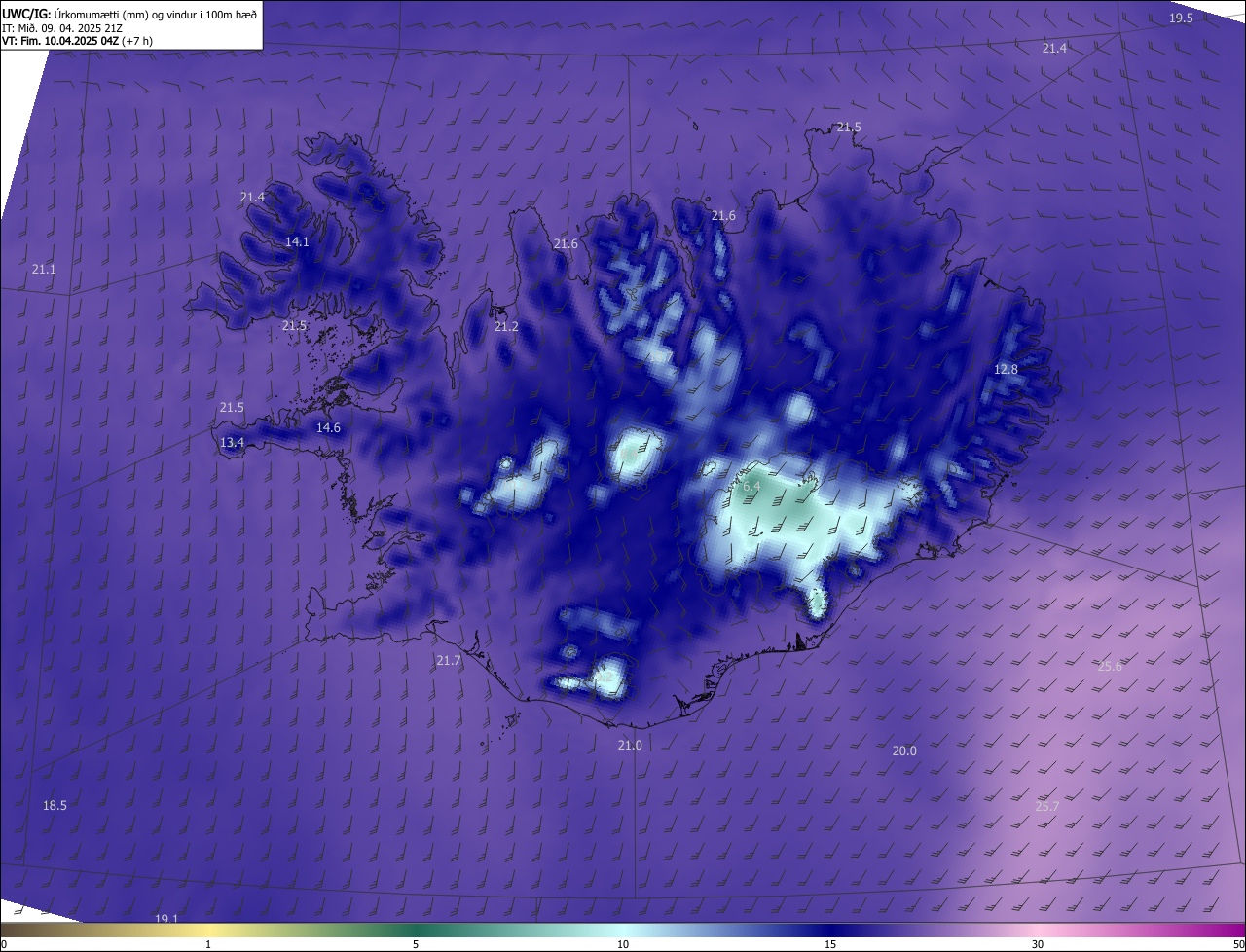The width and height of the screenshot is (1246, 952).
Task: Click the 21.7 value off the southwest coast
Action: tap(448, 661)
